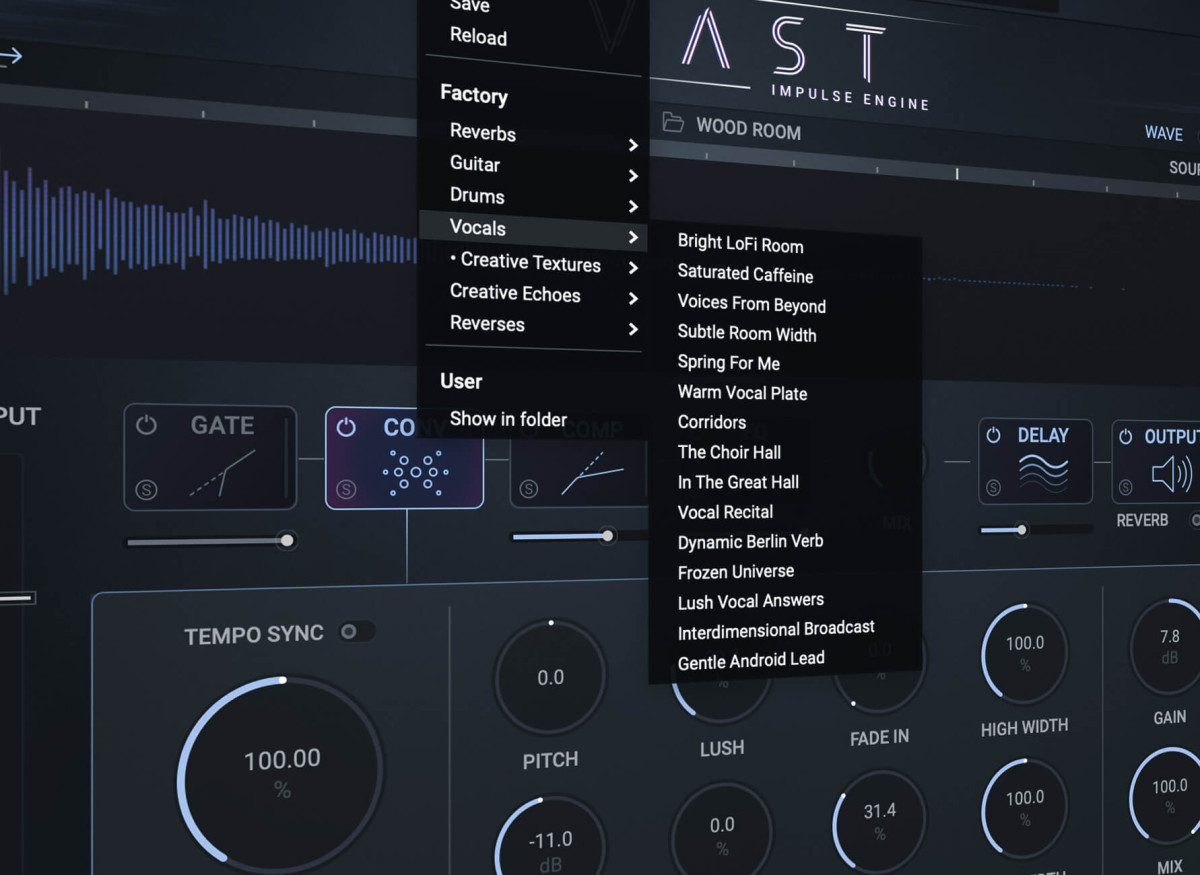
Task: Expand the Vocals submenu arrow
Action: [x=633, y=238]
